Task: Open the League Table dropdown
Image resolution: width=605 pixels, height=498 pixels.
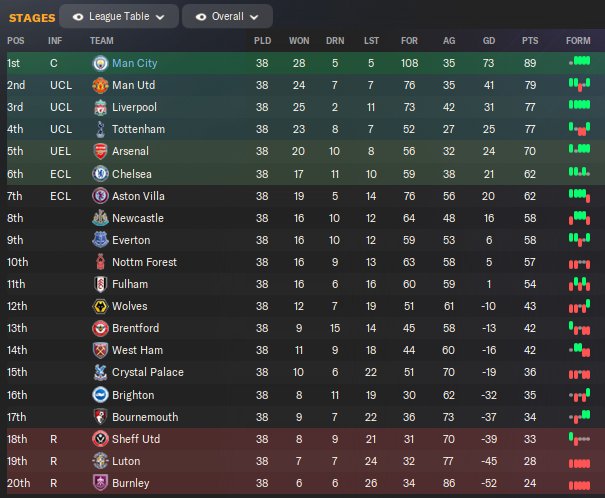Action: pos(119,17)
